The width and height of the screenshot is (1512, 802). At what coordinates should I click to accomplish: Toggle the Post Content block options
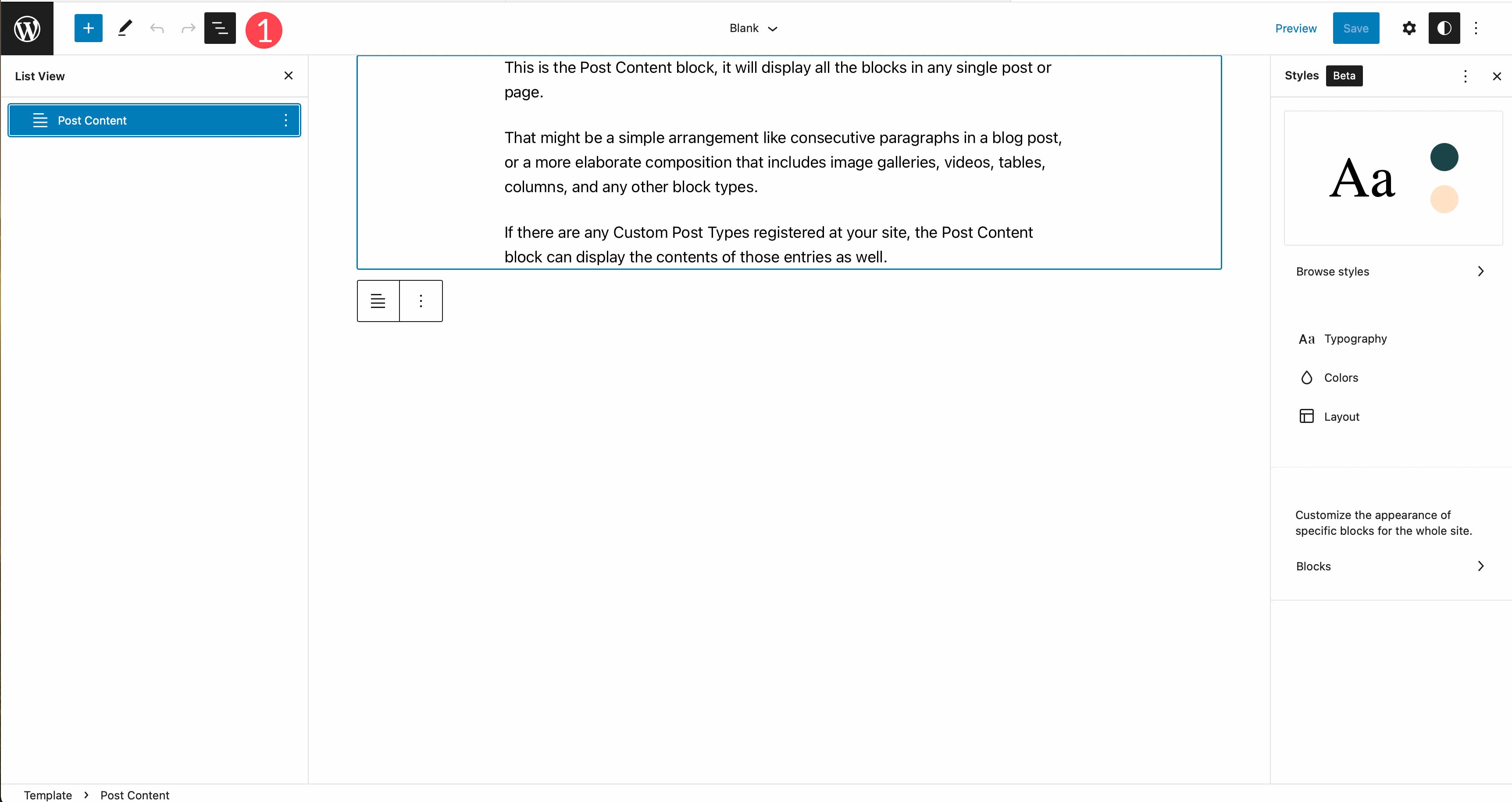pos(286,120)
